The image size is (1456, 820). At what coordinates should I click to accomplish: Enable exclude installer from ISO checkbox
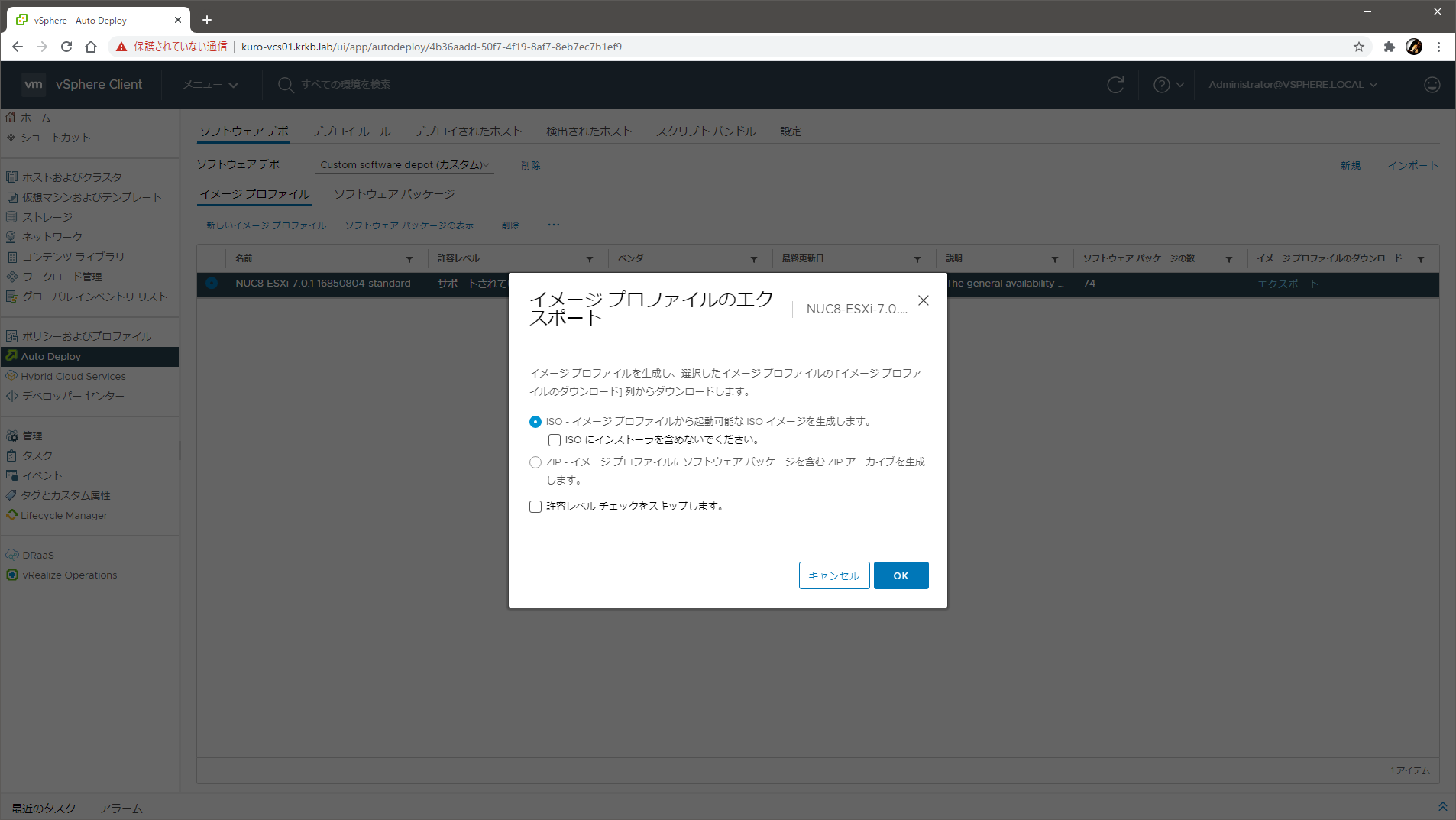point(555,440)
